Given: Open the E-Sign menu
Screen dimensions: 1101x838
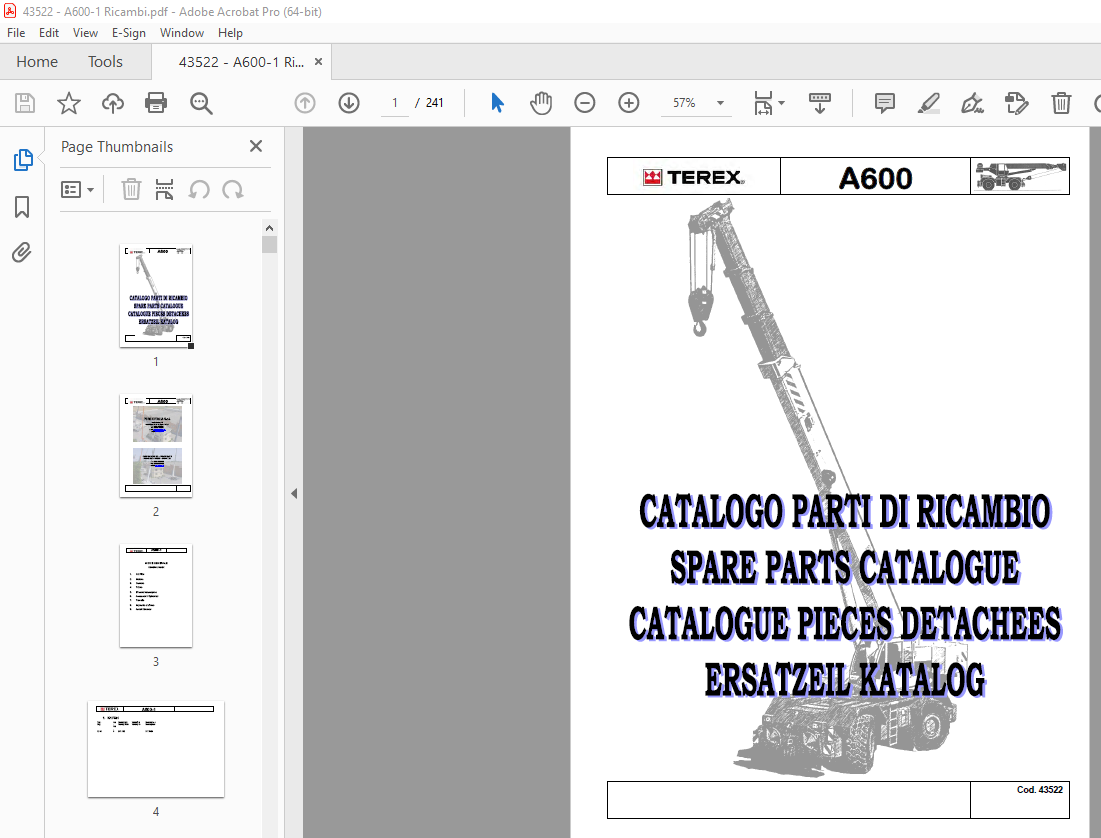Looking at the screenshot, I should coord(128,33).
